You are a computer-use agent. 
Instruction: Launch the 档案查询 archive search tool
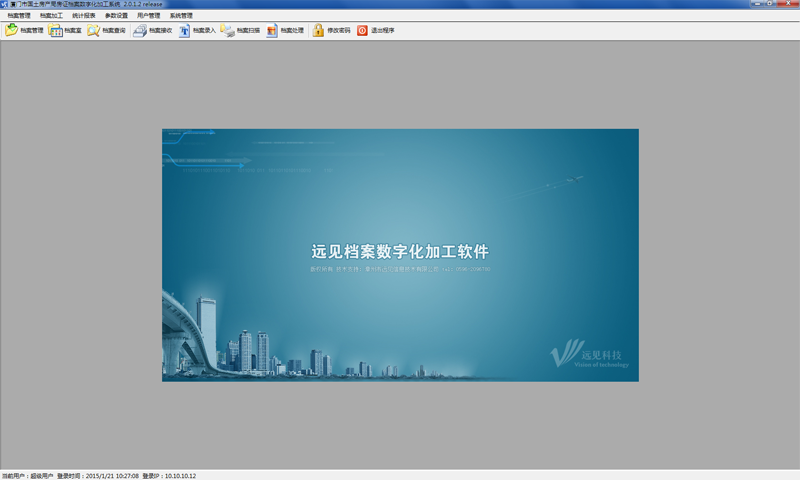click(106, 31)
